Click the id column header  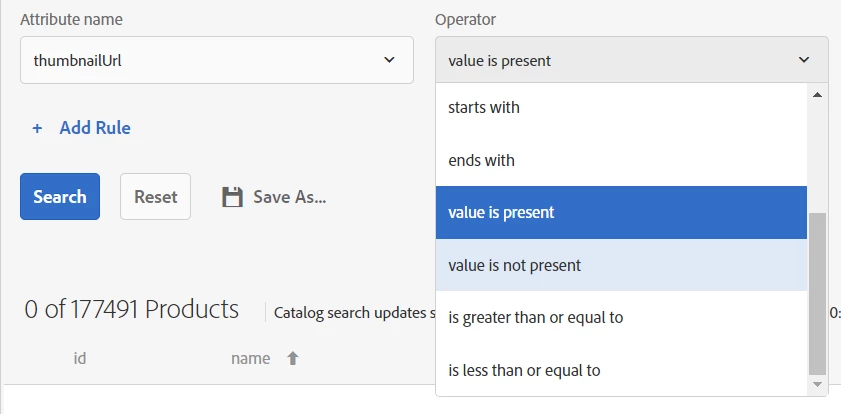coord(80,358)
